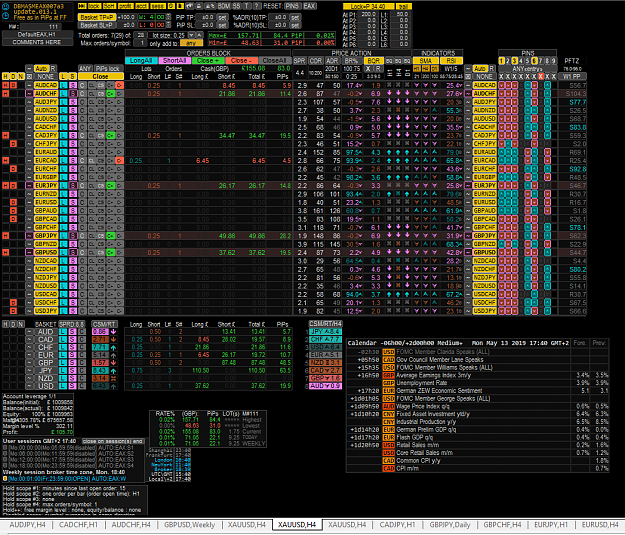Click the green C+ button in AUDCHF row
The height and width of the screenshot is (535, 625).
(110, 94)
